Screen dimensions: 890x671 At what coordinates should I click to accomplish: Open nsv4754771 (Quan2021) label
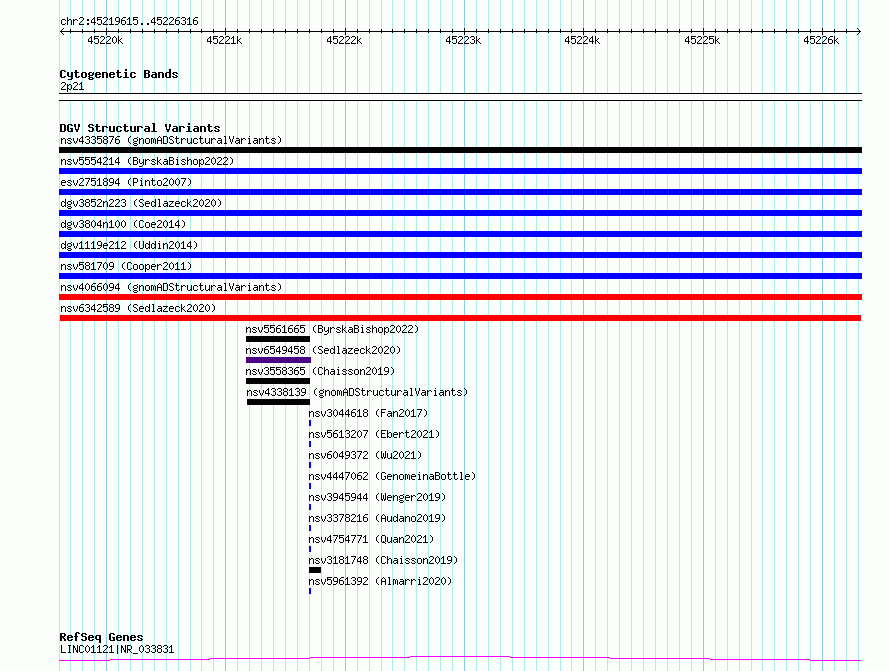371,539
